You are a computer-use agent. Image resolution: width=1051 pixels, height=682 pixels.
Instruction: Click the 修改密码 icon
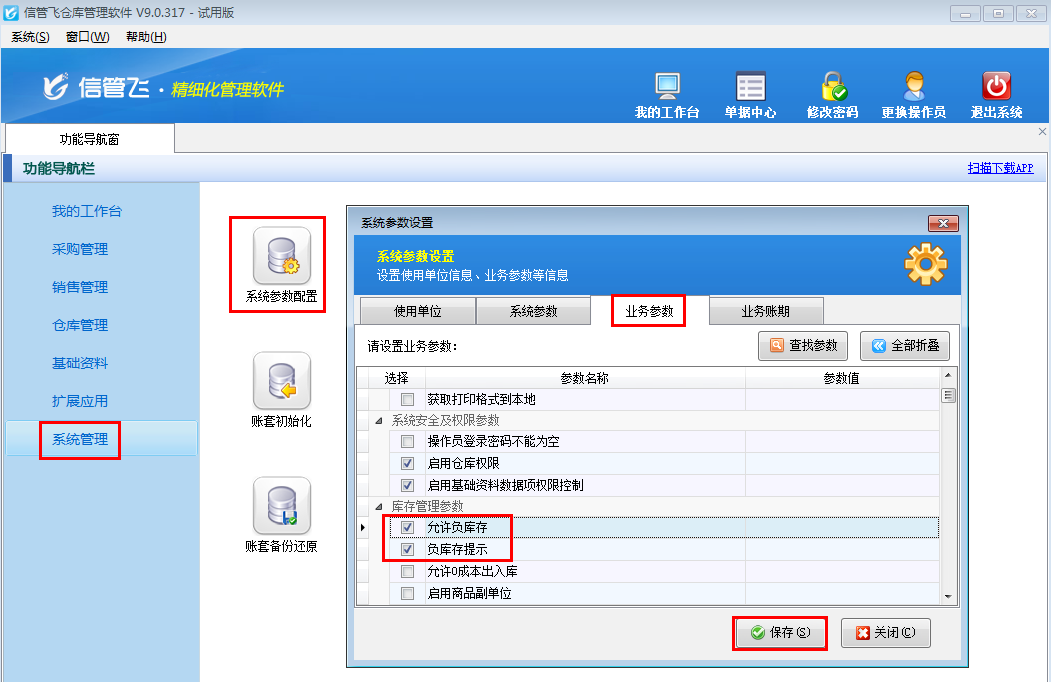(832, 92)
